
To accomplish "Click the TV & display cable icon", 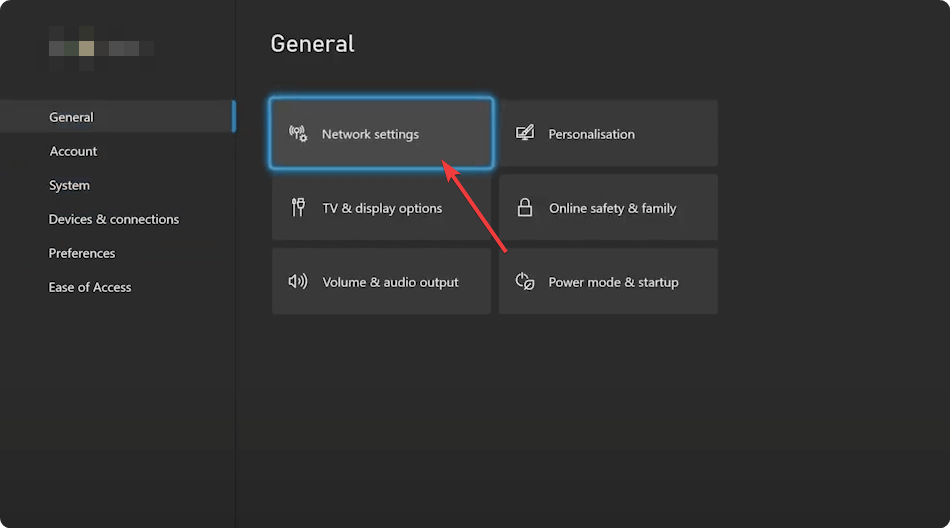I will (x=297, y=208).
